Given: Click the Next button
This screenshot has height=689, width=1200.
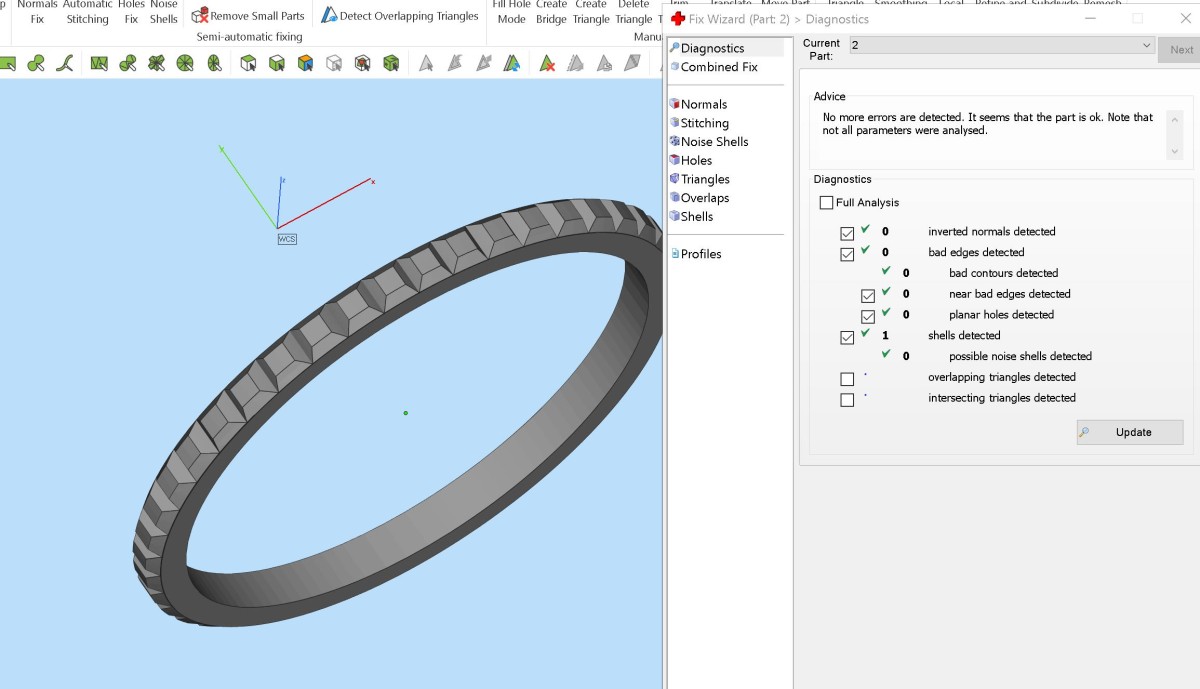Looking at the screenshot, I should 1181,50.
